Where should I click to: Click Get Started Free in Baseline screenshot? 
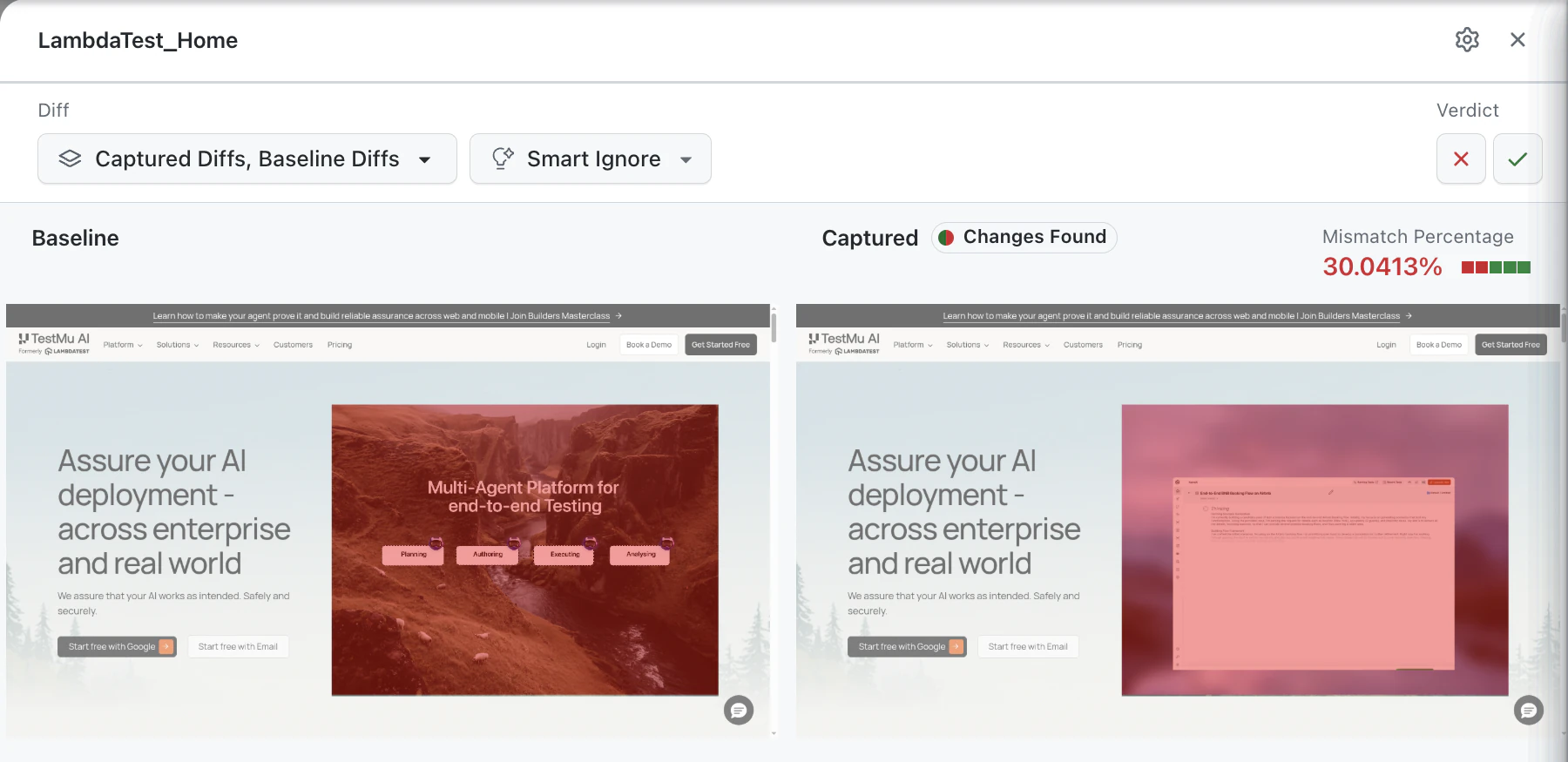720,345
